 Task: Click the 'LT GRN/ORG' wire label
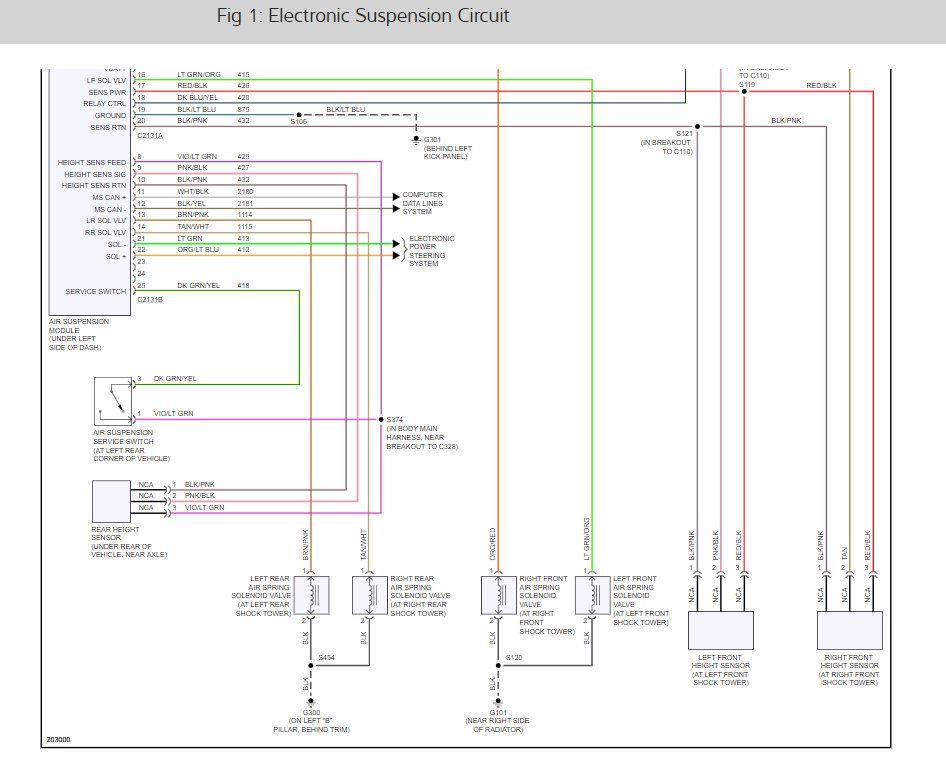pos(199,74)
